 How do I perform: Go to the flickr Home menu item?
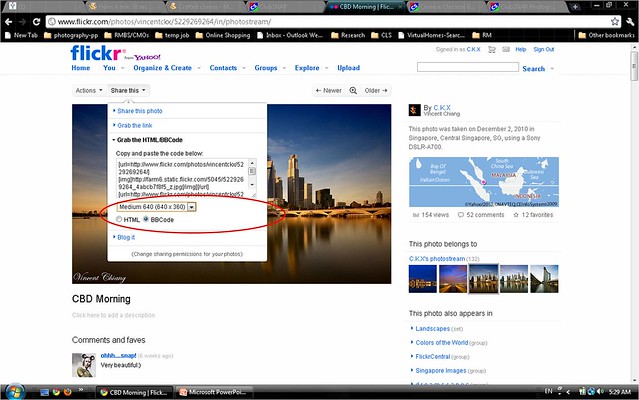(81, 68)
